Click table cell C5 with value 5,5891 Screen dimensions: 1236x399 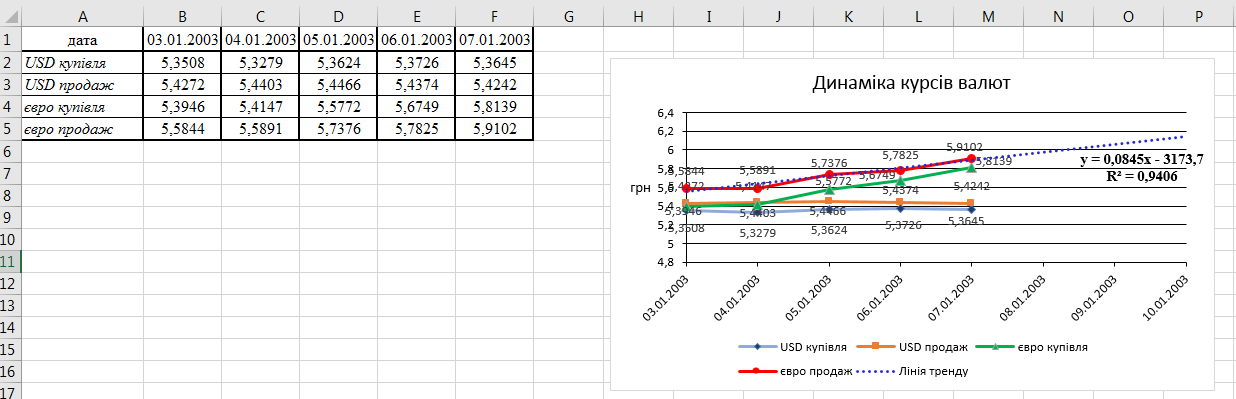tap(260, 128)
